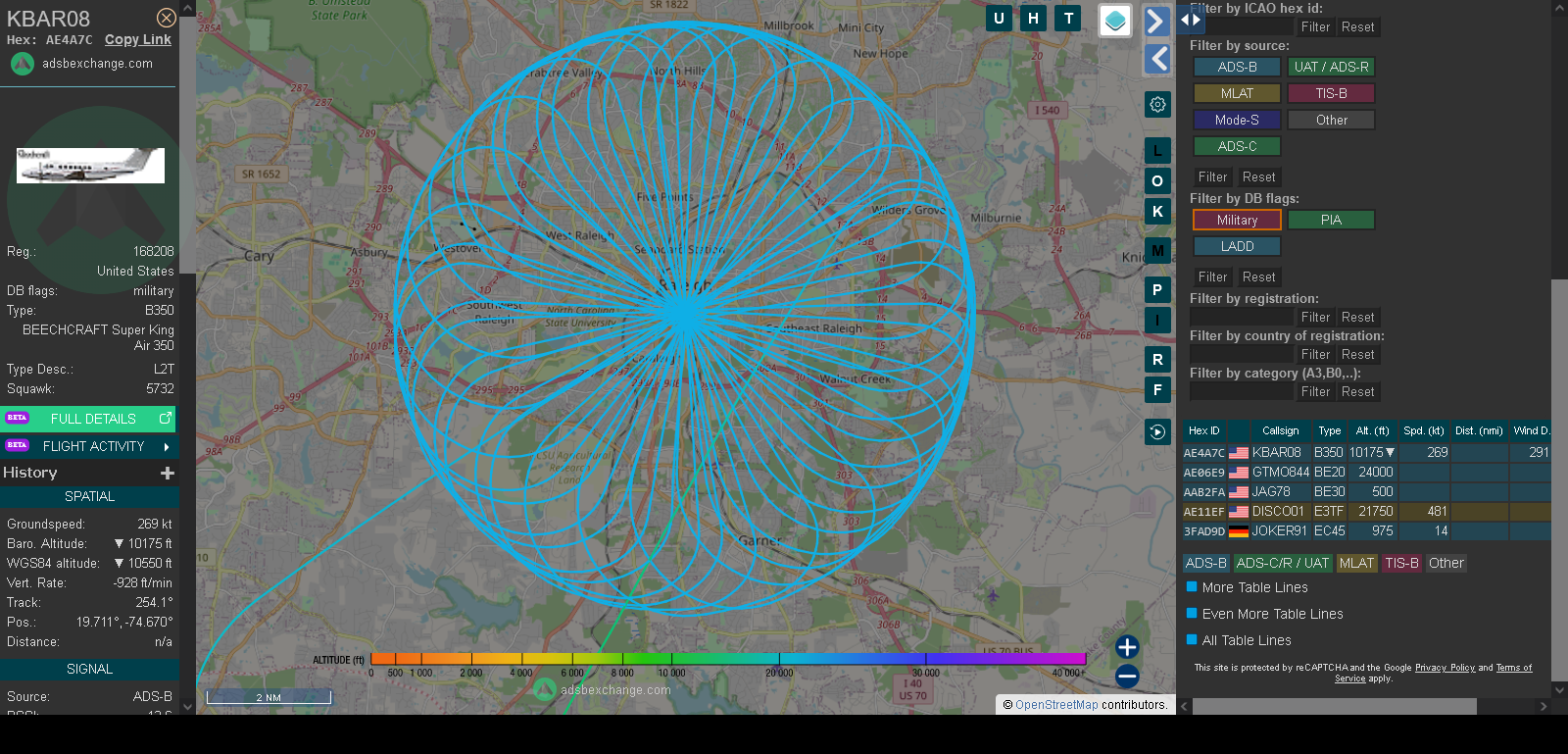Expand the FLIGHT ACTIVITY menu arrow
Screen dimensions: 1568x754
pyautogui.click(x=167, y=447)
